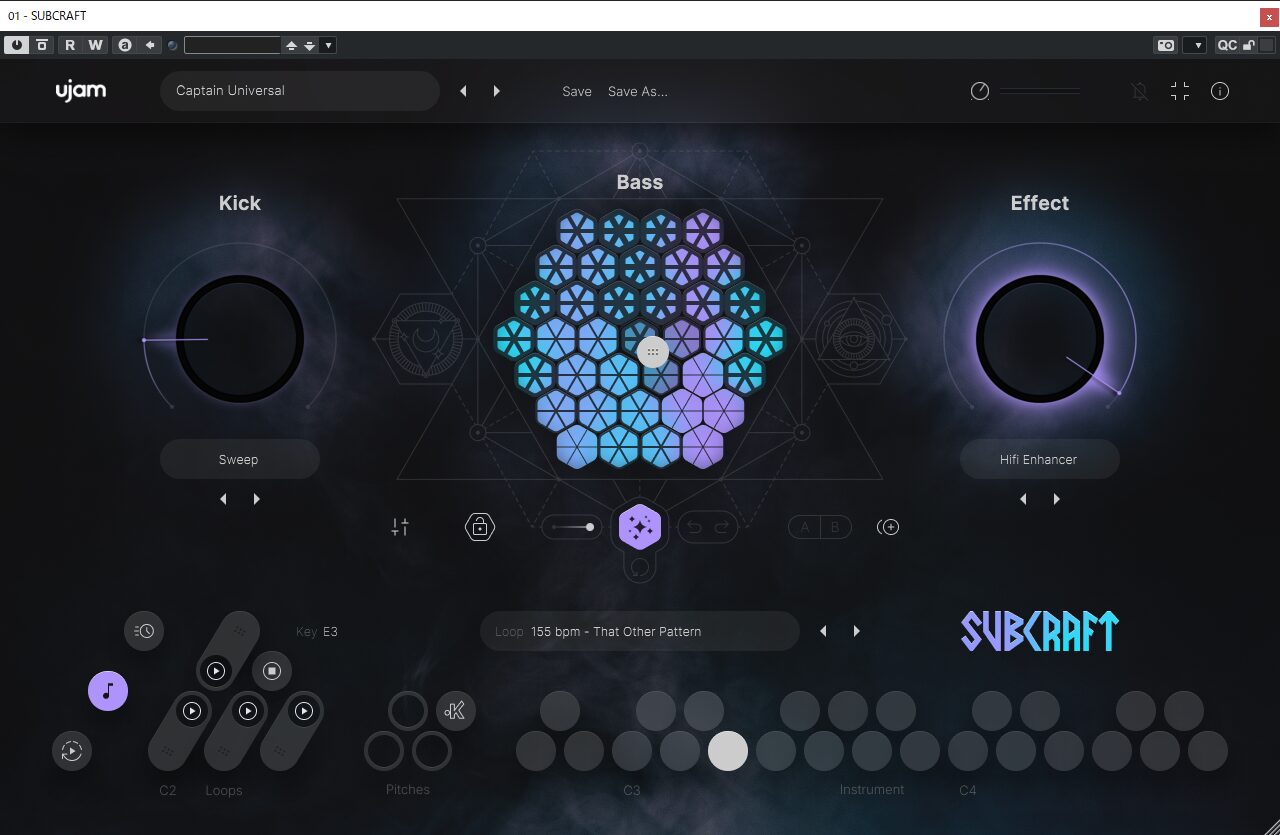Click the Kick knob
This screenshot has height=835, width=1280.
point(240,339)
